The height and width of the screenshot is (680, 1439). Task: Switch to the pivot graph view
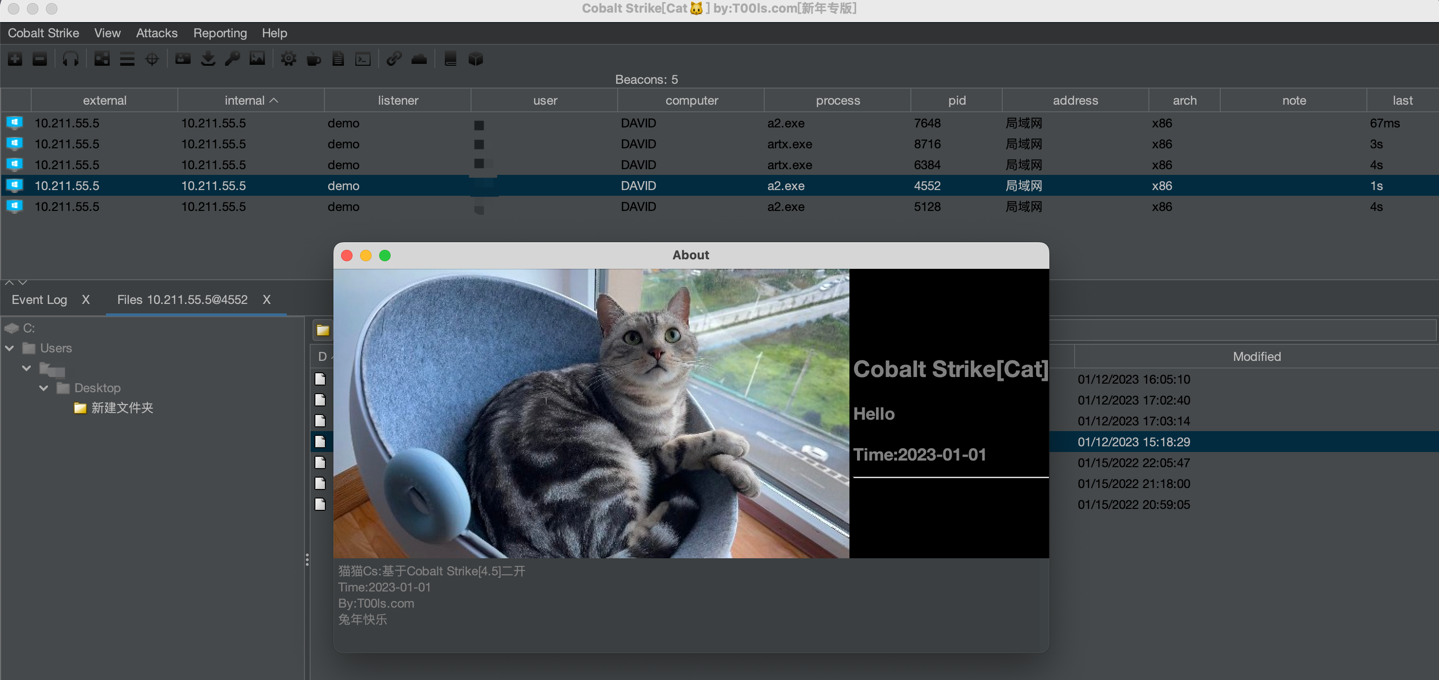coord(102,59)
